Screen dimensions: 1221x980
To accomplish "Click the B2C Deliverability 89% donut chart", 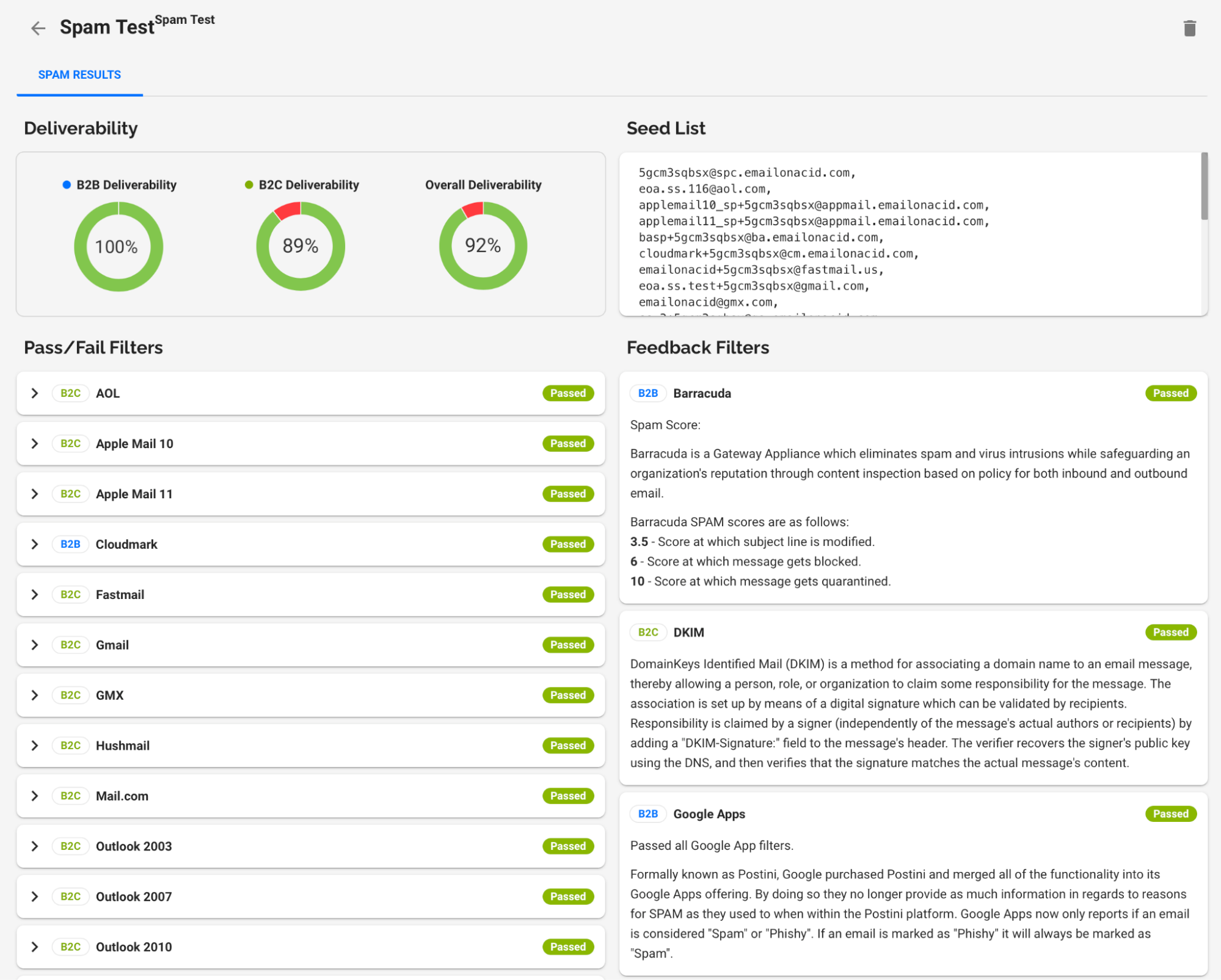I will tap(301, 246).
